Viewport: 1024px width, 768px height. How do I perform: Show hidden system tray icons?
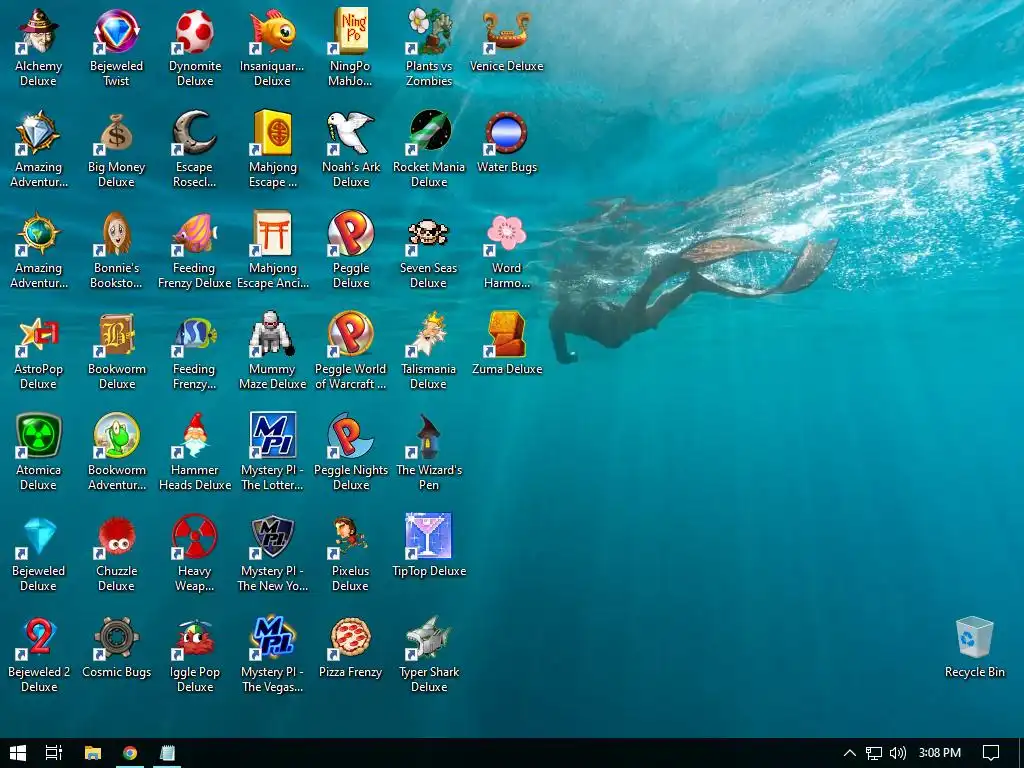pyautogui.click(x=850, y=753)
